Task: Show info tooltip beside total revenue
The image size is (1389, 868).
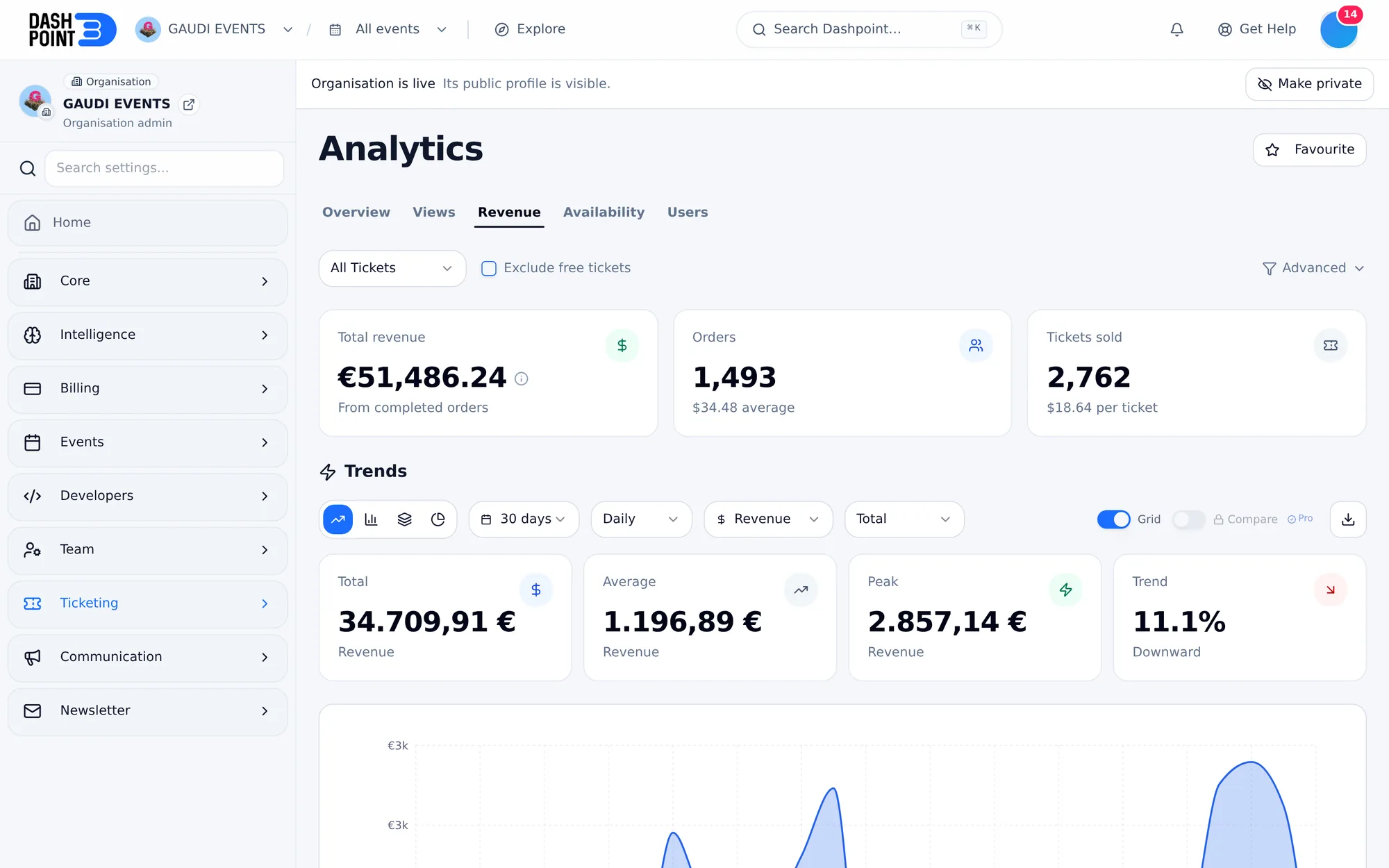Action: point(522,378)
